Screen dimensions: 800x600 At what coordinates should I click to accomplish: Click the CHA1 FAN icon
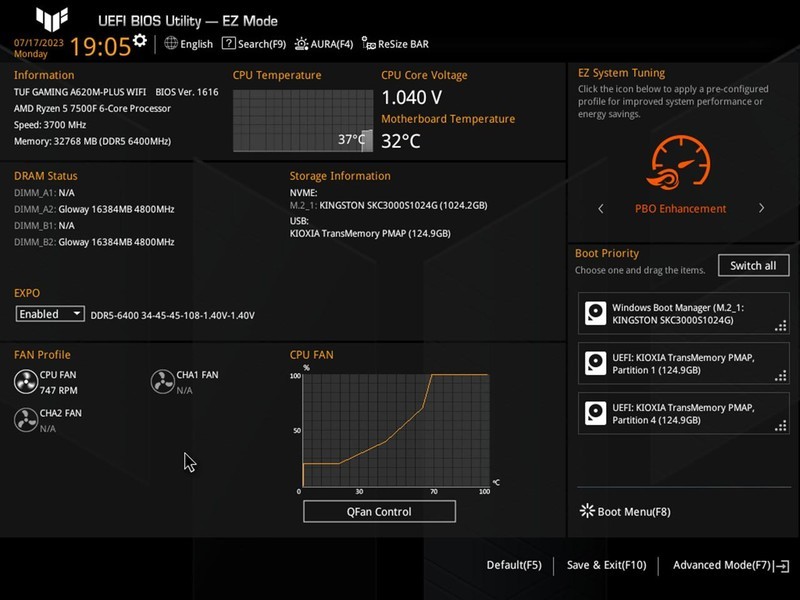point(164,380)
